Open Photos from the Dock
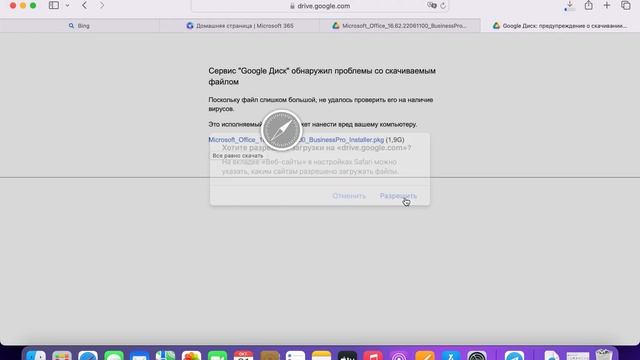 tap(191, 355)
